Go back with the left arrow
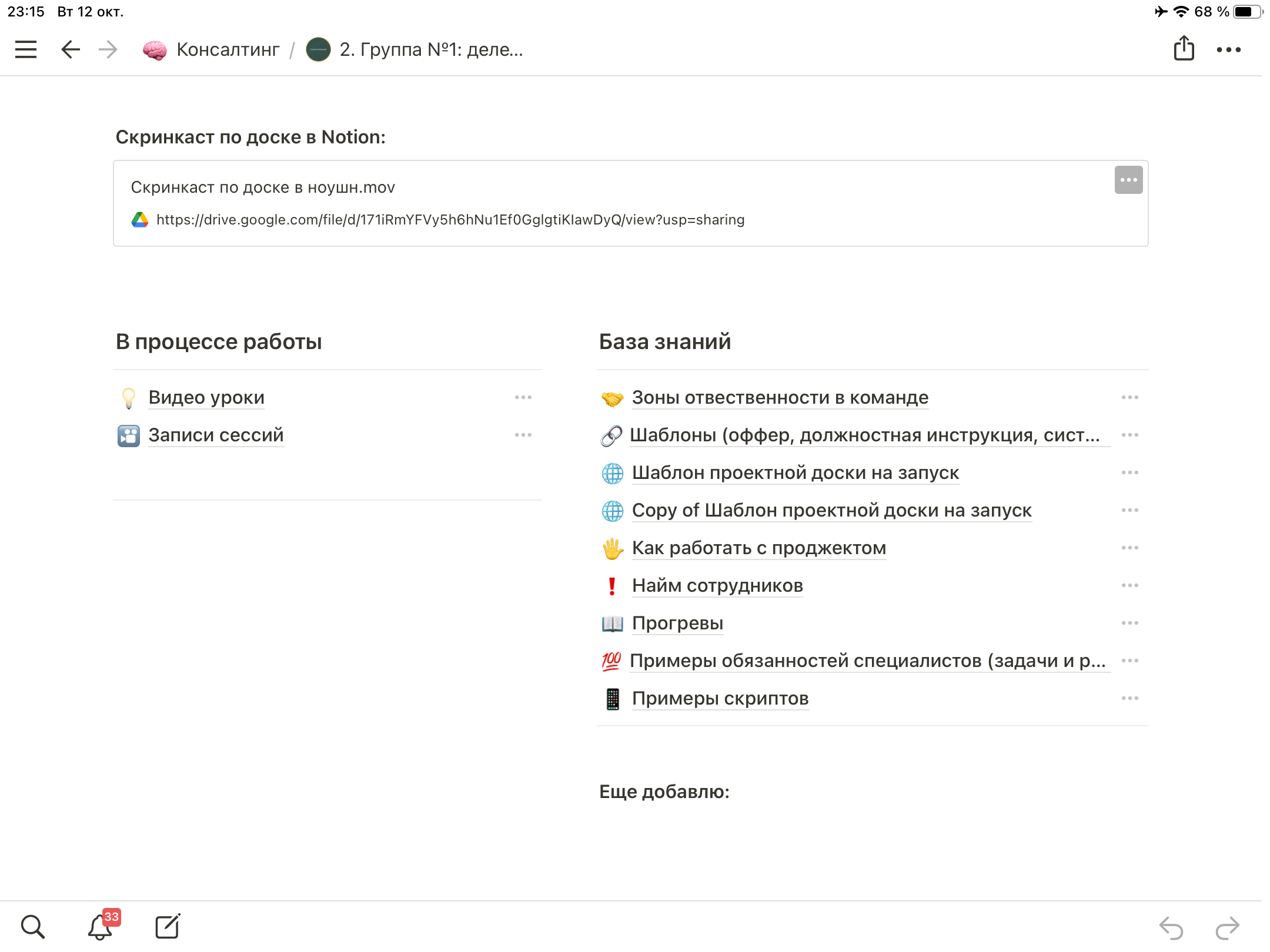The height and width of the screenshot is (952, 1270). [x=71, y=49]
